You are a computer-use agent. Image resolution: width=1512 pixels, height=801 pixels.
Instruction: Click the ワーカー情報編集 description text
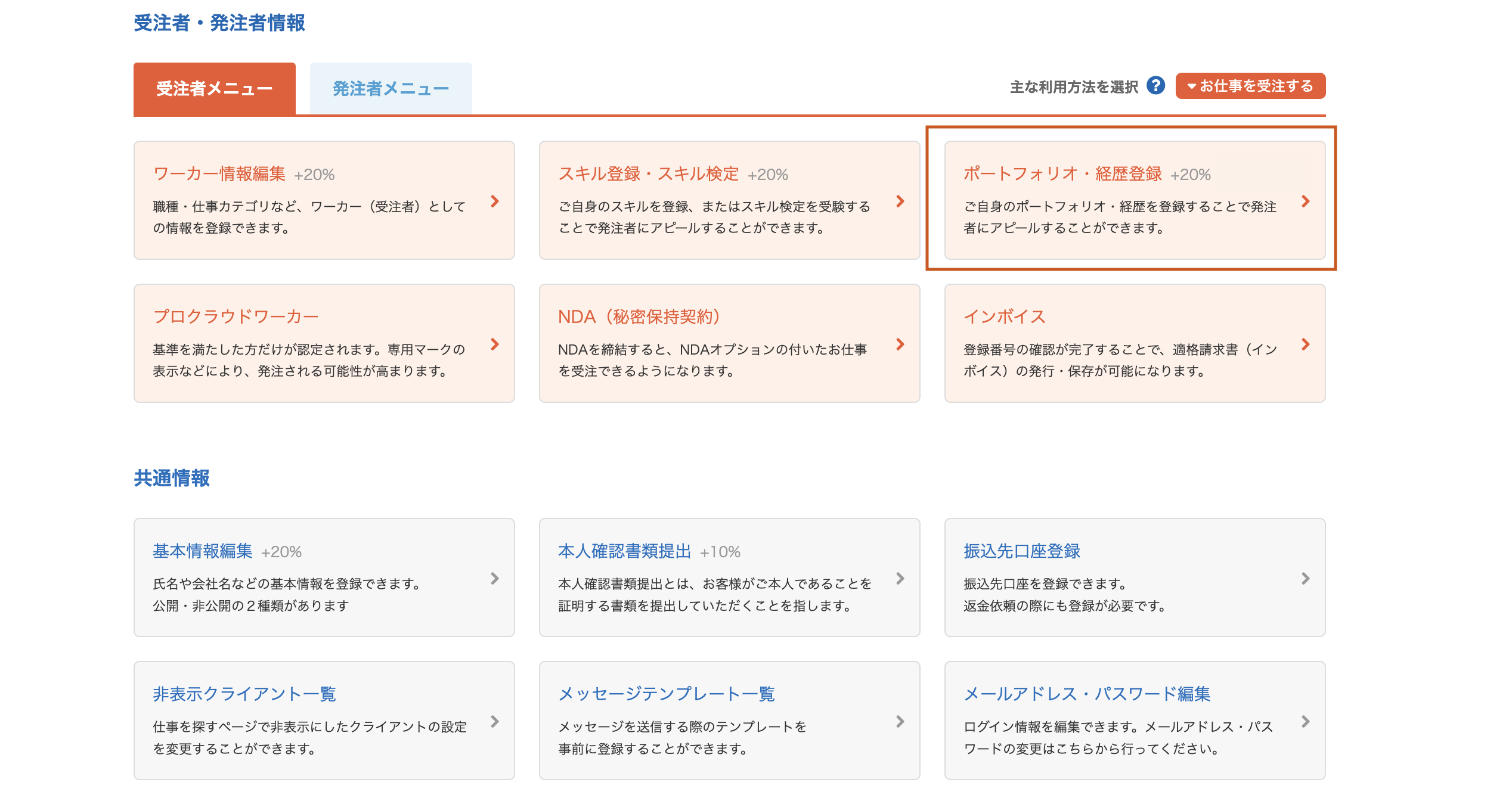[x=309, y=217]
